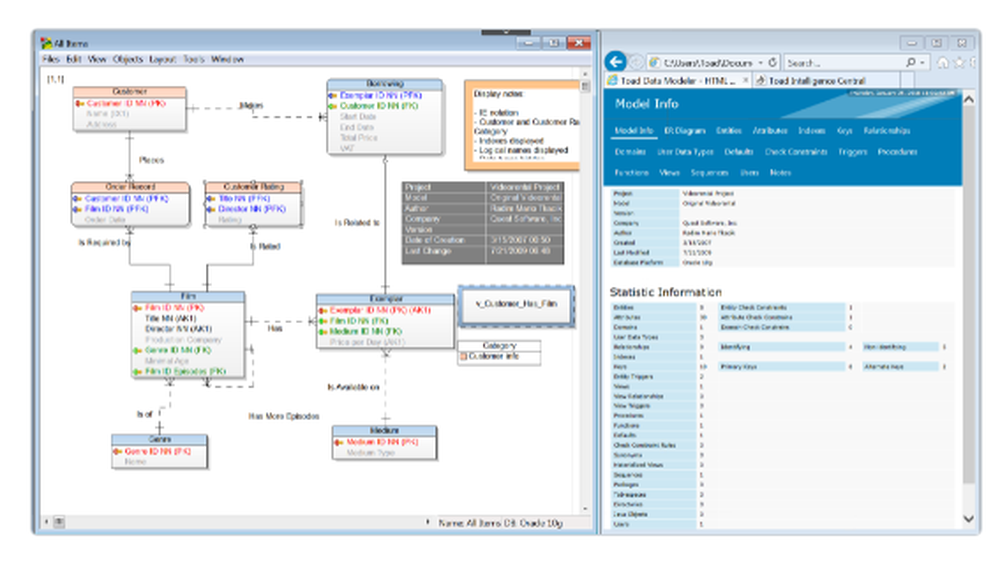Open the Functions report link
1000x564 pixels.
tap(631, 173)
